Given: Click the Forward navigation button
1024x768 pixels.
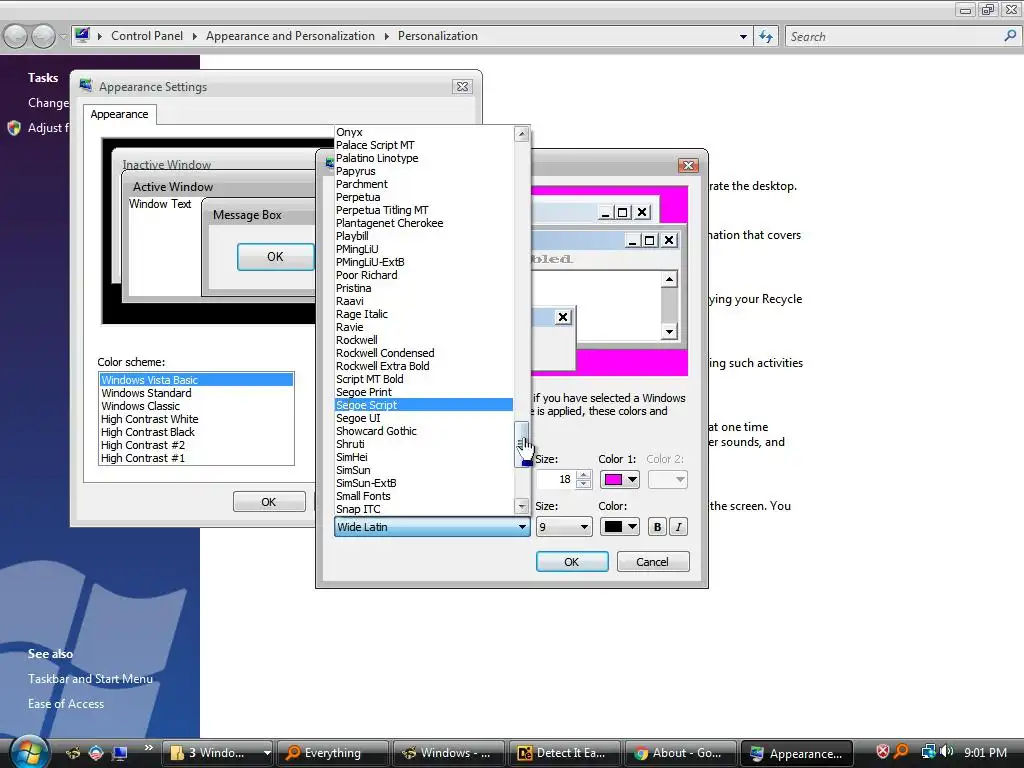Looking at the screenshot, I should click(43, 37).
